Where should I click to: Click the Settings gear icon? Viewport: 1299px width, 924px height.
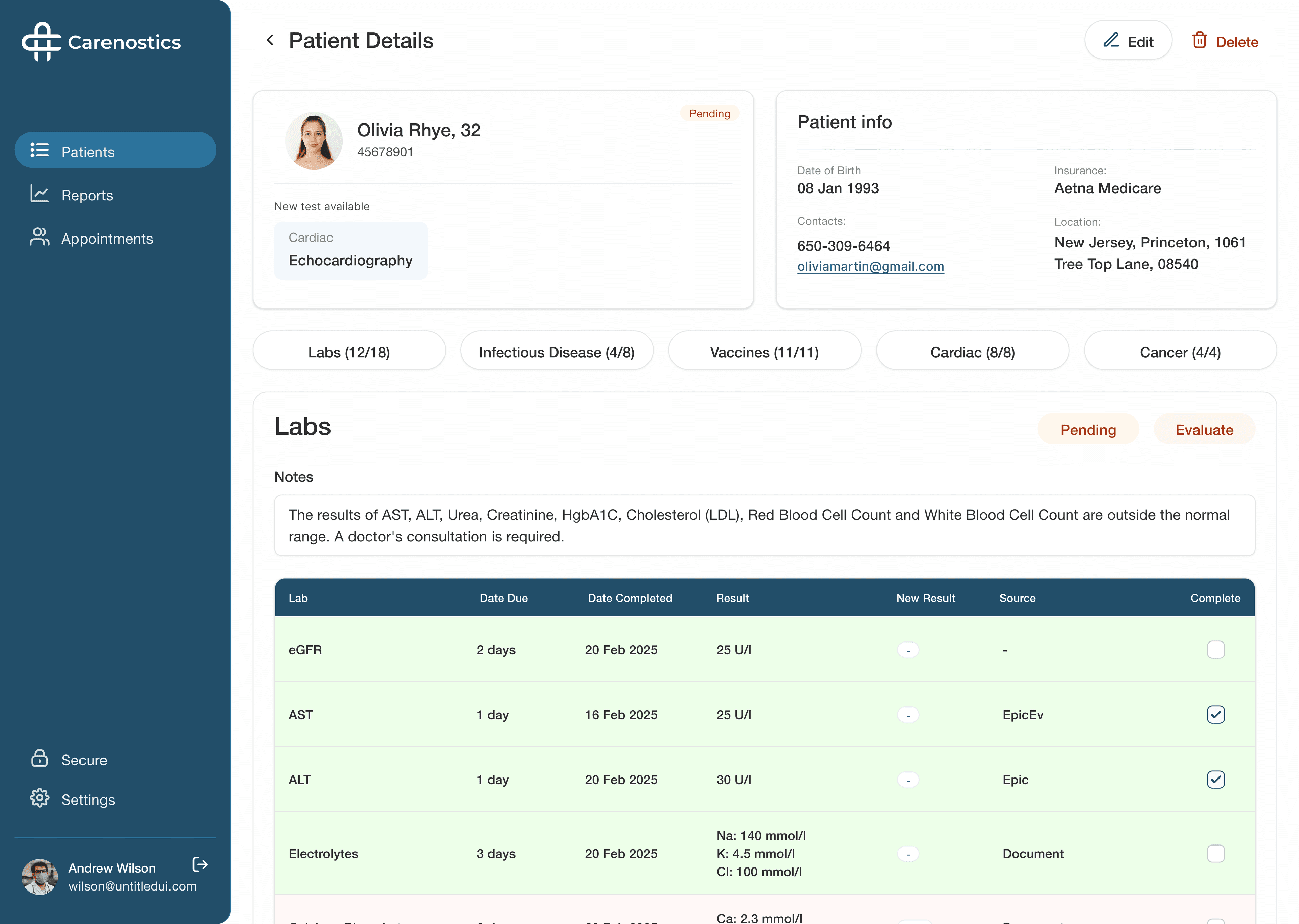pos(39,798)
